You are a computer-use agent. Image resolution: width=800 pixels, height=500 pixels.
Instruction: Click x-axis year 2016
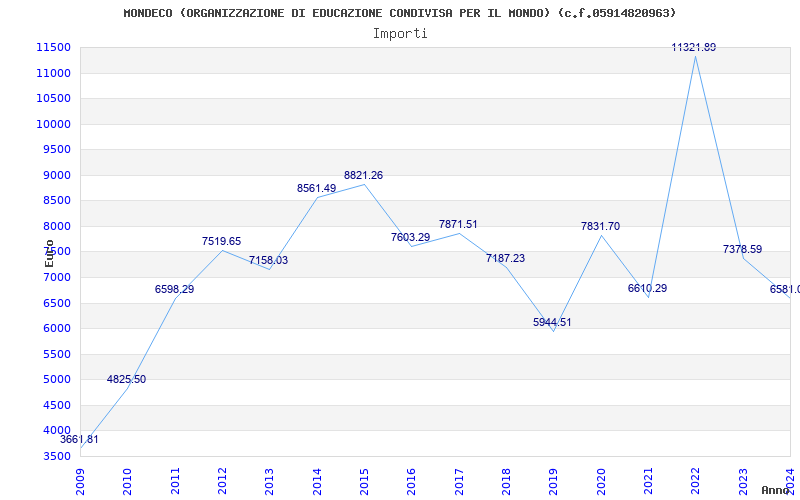tap(412, 482)
